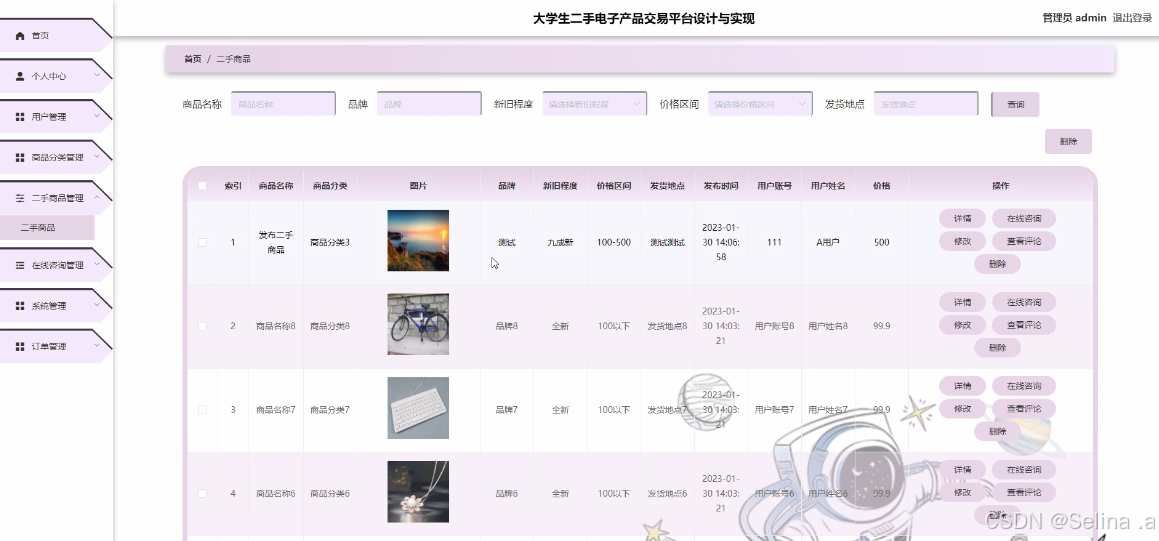Expand the 用户管理 chevron
Viewport: 1159px width, 541px height.
97,116
